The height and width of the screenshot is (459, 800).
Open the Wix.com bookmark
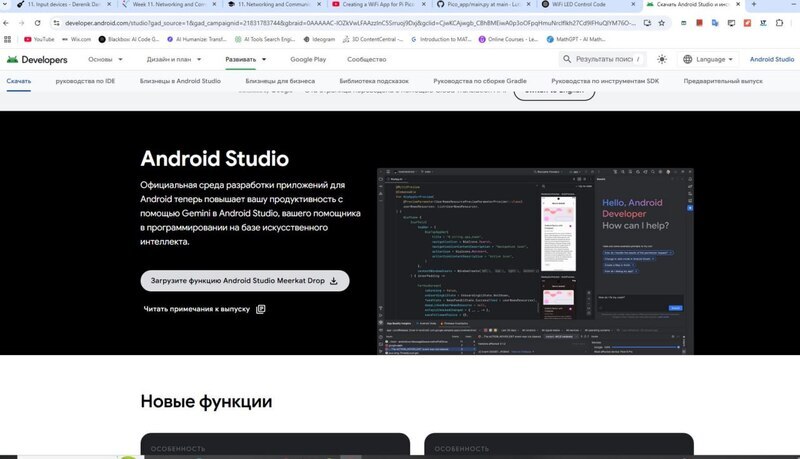76,39
